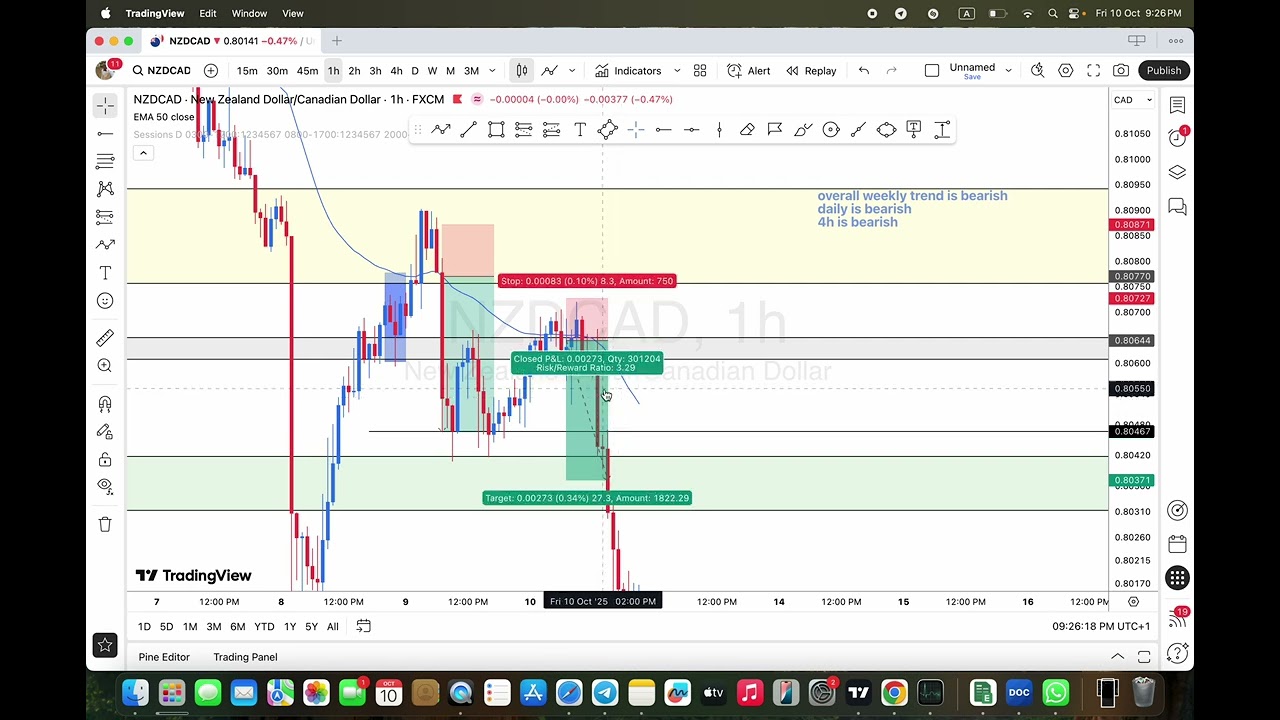This screenshot has height=720, width=1280.
Task: Open the Unnamed layout dropdown chevron
Action: click(1008, 70)
